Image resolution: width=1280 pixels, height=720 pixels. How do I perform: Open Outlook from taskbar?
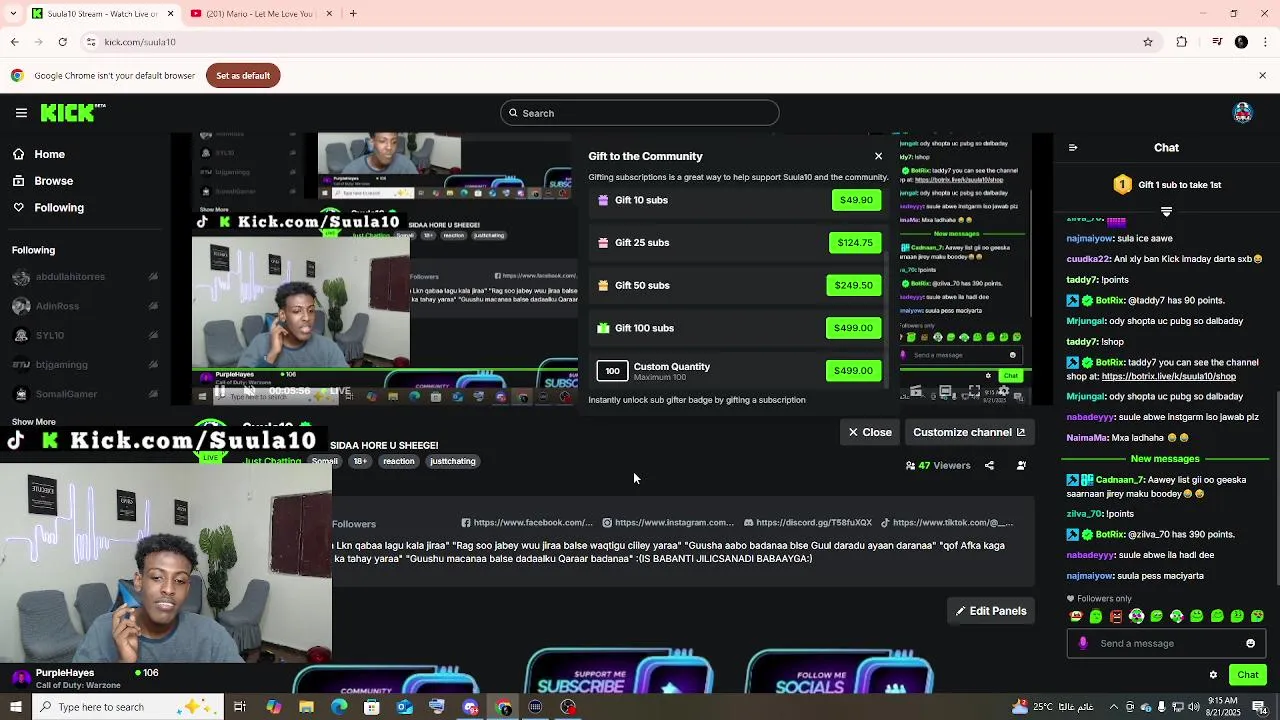404,707
